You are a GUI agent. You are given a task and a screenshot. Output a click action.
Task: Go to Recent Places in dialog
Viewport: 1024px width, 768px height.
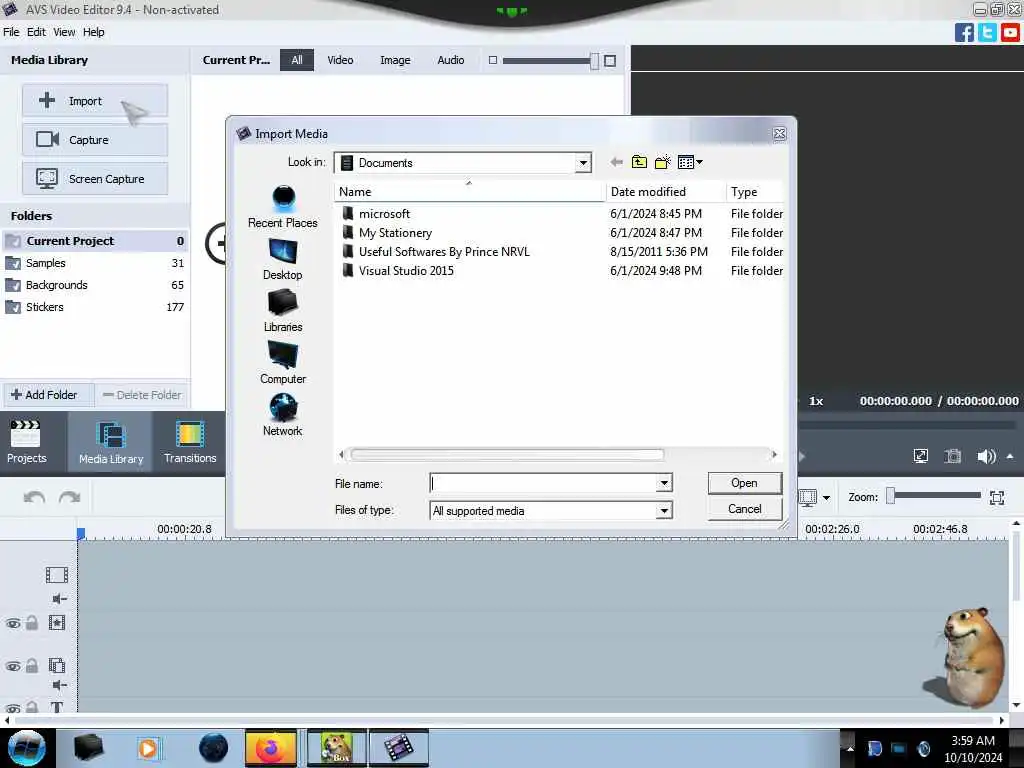click(283, 207)
